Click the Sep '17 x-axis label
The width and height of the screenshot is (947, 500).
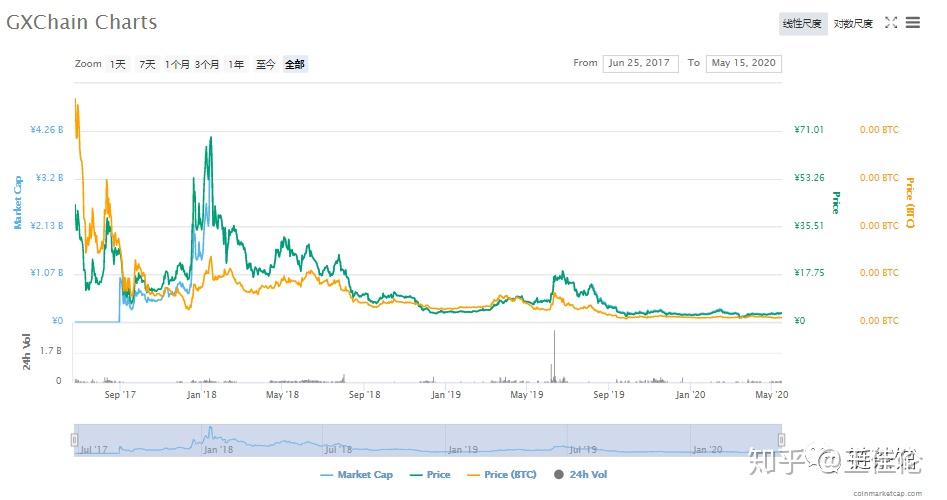click(x=120, y=395)
